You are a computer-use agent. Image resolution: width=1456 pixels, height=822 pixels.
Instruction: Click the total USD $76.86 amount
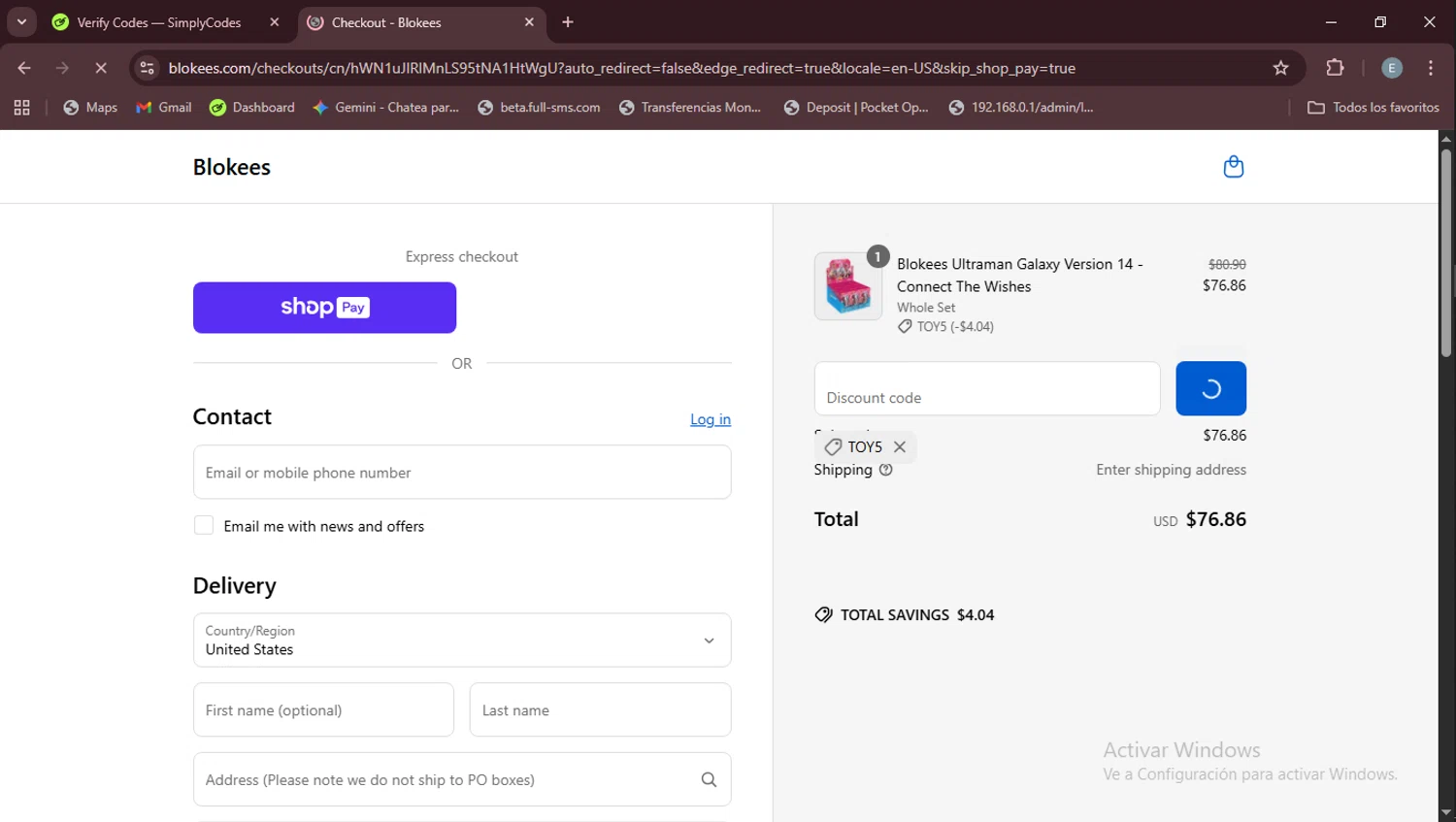tap(1200, 519)
